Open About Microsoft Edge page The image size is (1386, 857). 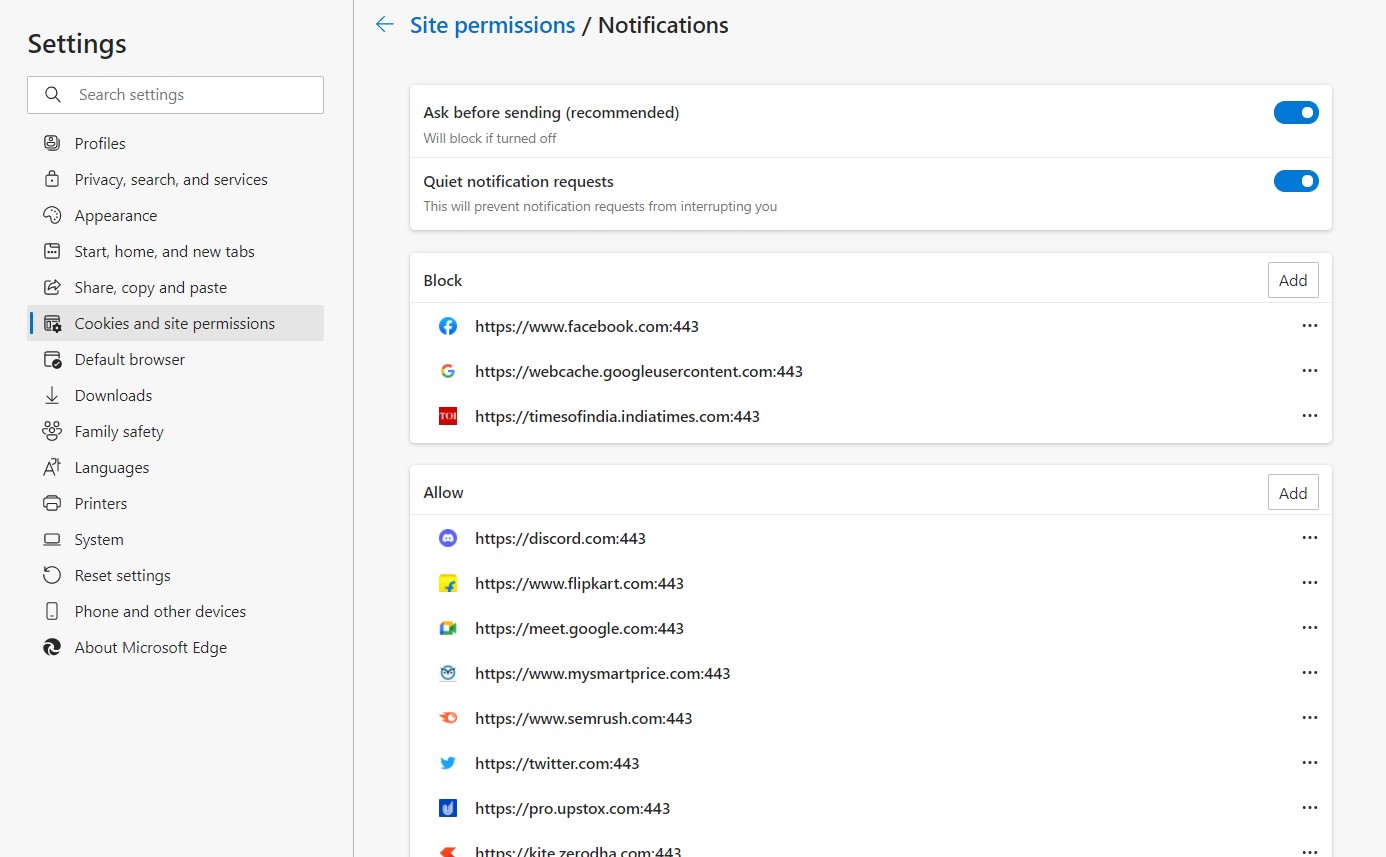(x=175, y=647)
